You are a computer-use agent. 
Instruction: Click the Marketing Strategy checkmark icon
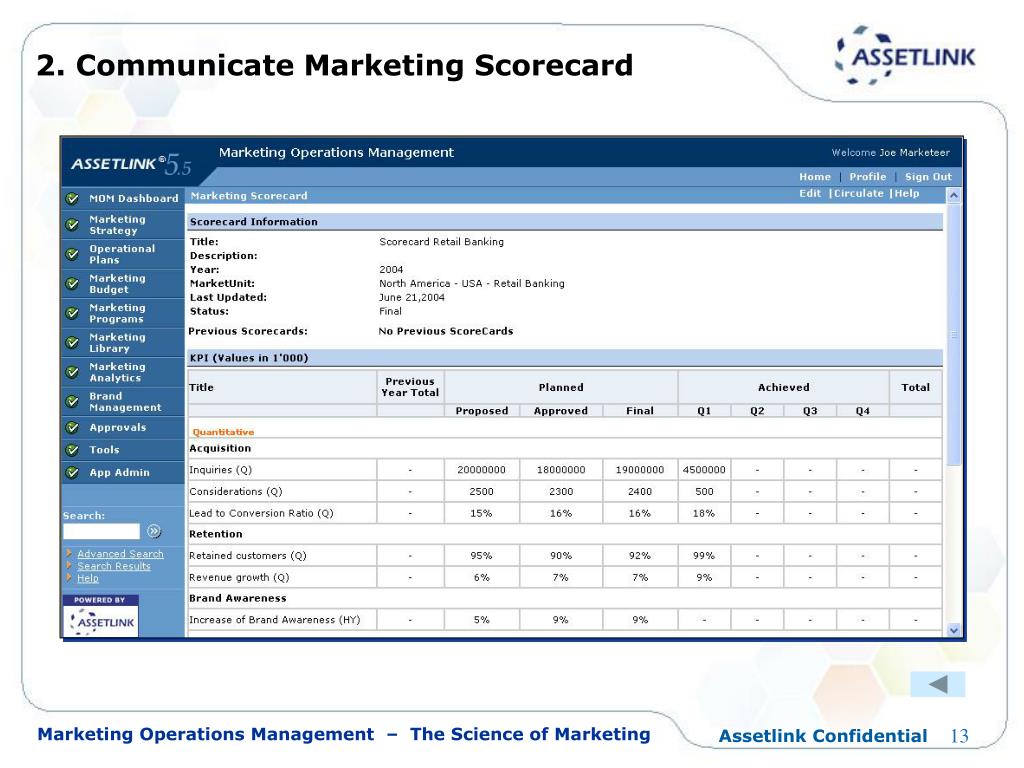click(72, 225)
